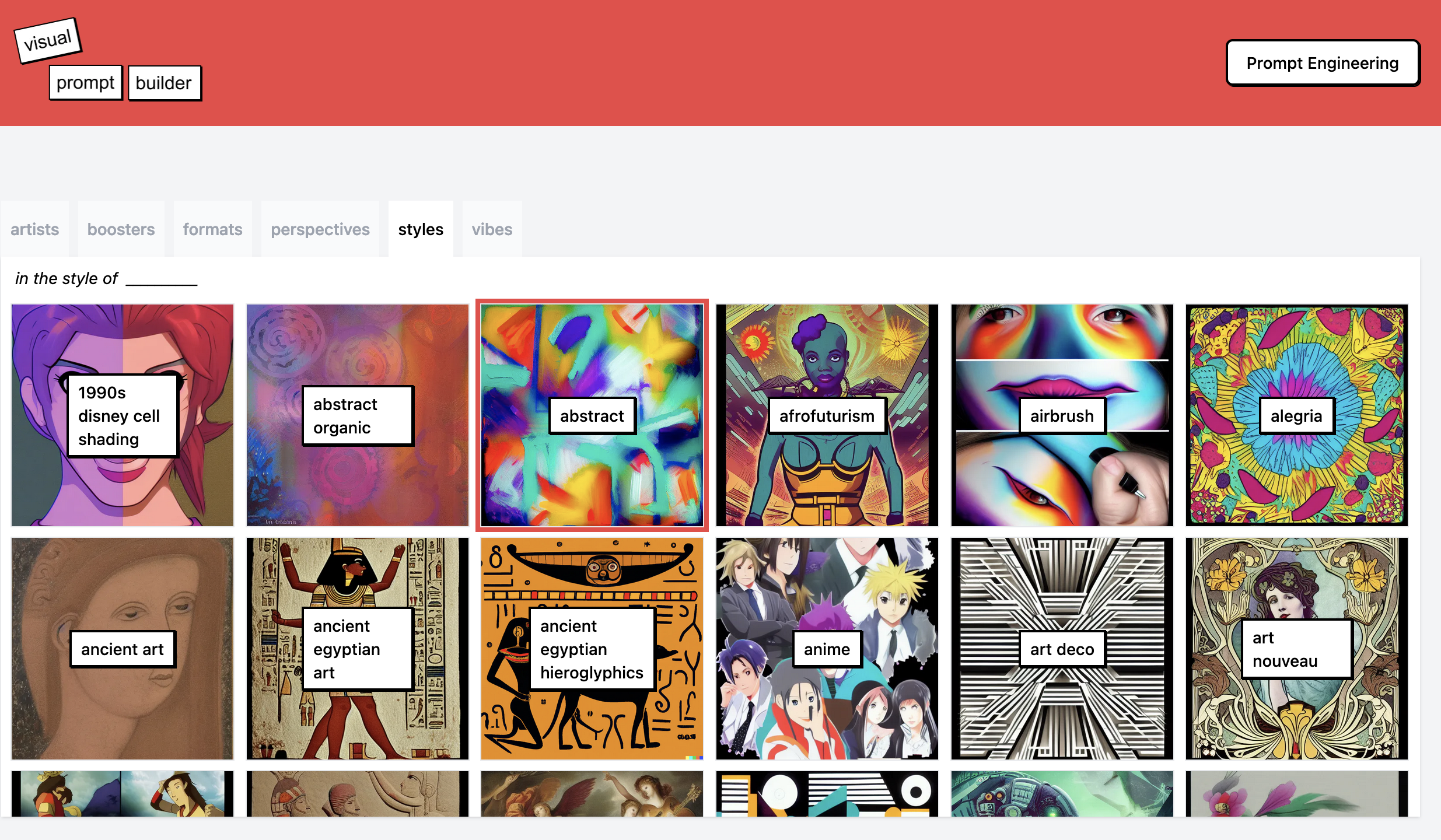
Task: Switch to the artists tab
Action: point(34,229)
